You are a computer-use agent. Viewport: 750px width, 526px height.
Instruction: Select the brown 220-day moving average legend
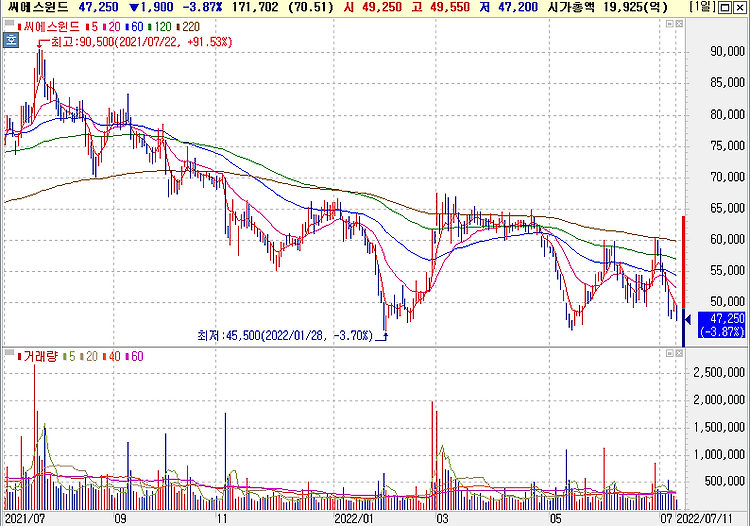point(188,27)
